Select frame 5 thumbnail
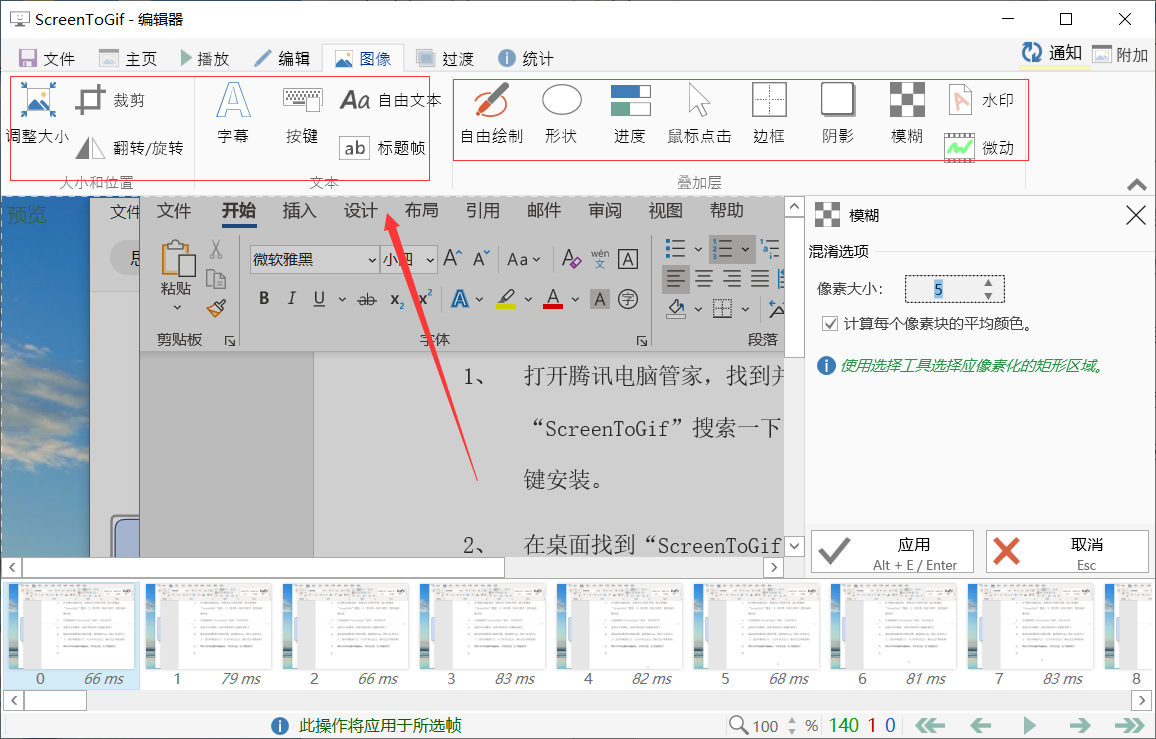 757,636
